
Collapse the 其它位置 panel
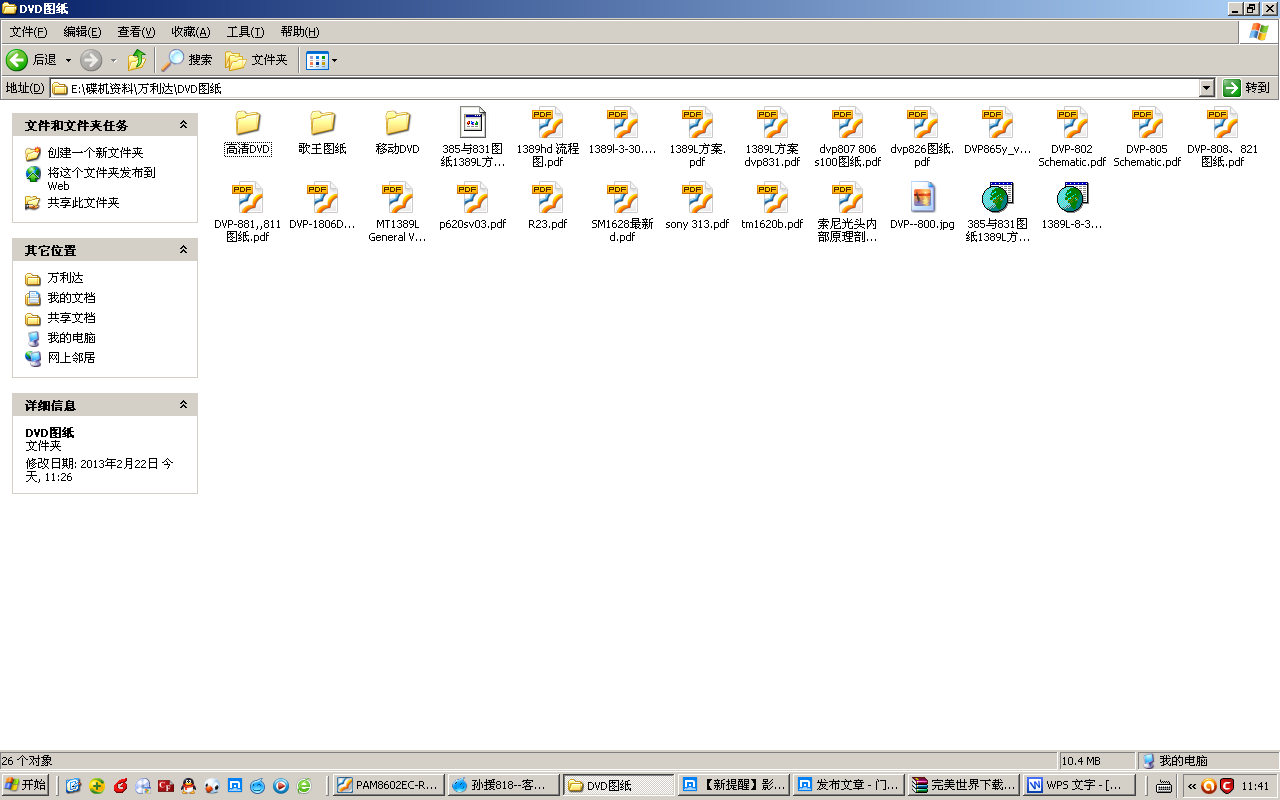coord(183,250)
